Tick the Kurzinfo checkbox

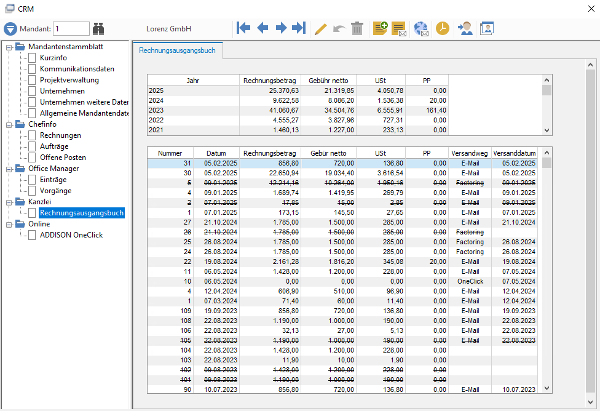32,58
